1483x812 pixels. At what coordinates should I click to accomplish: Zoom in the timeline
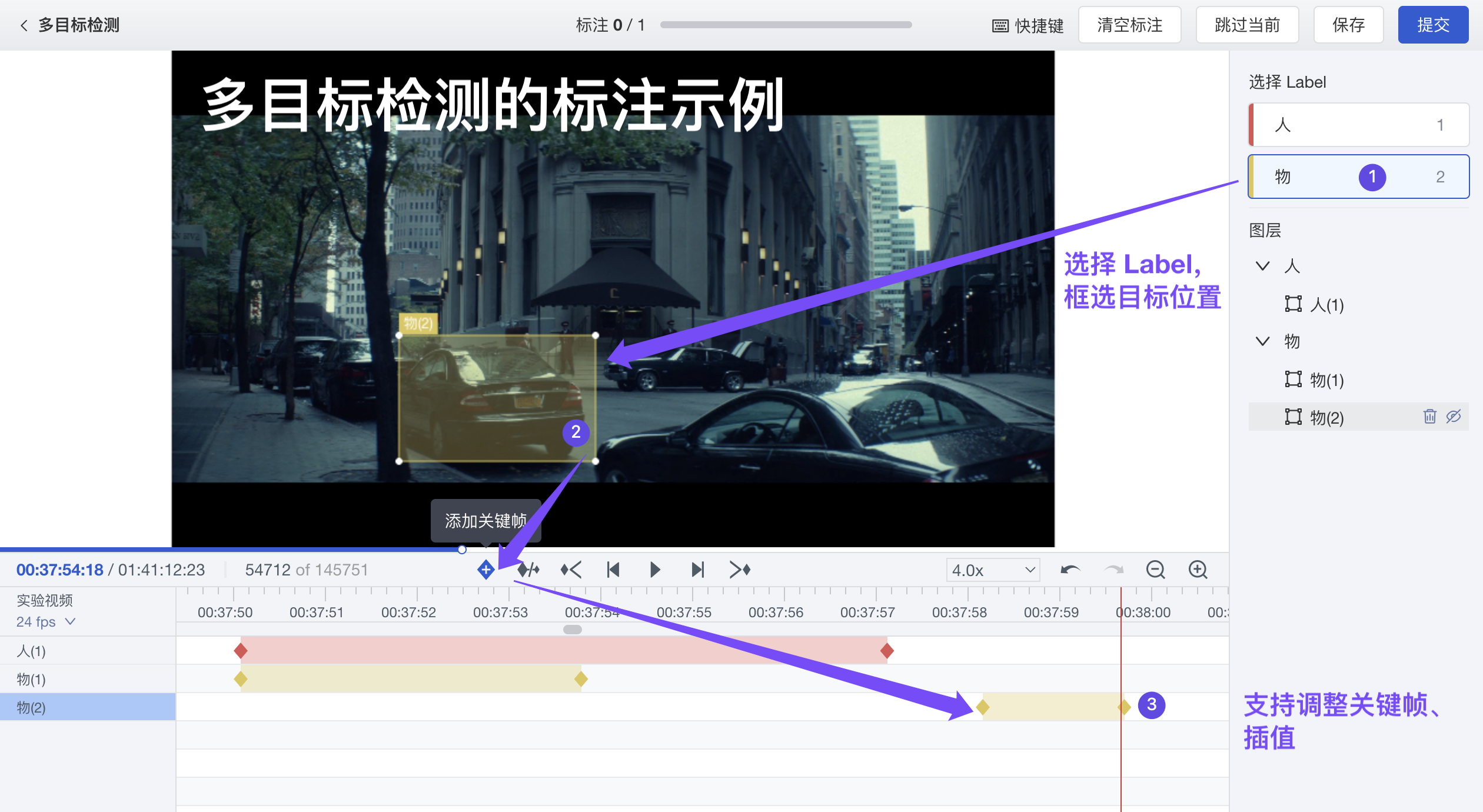tap(1198, 570)
